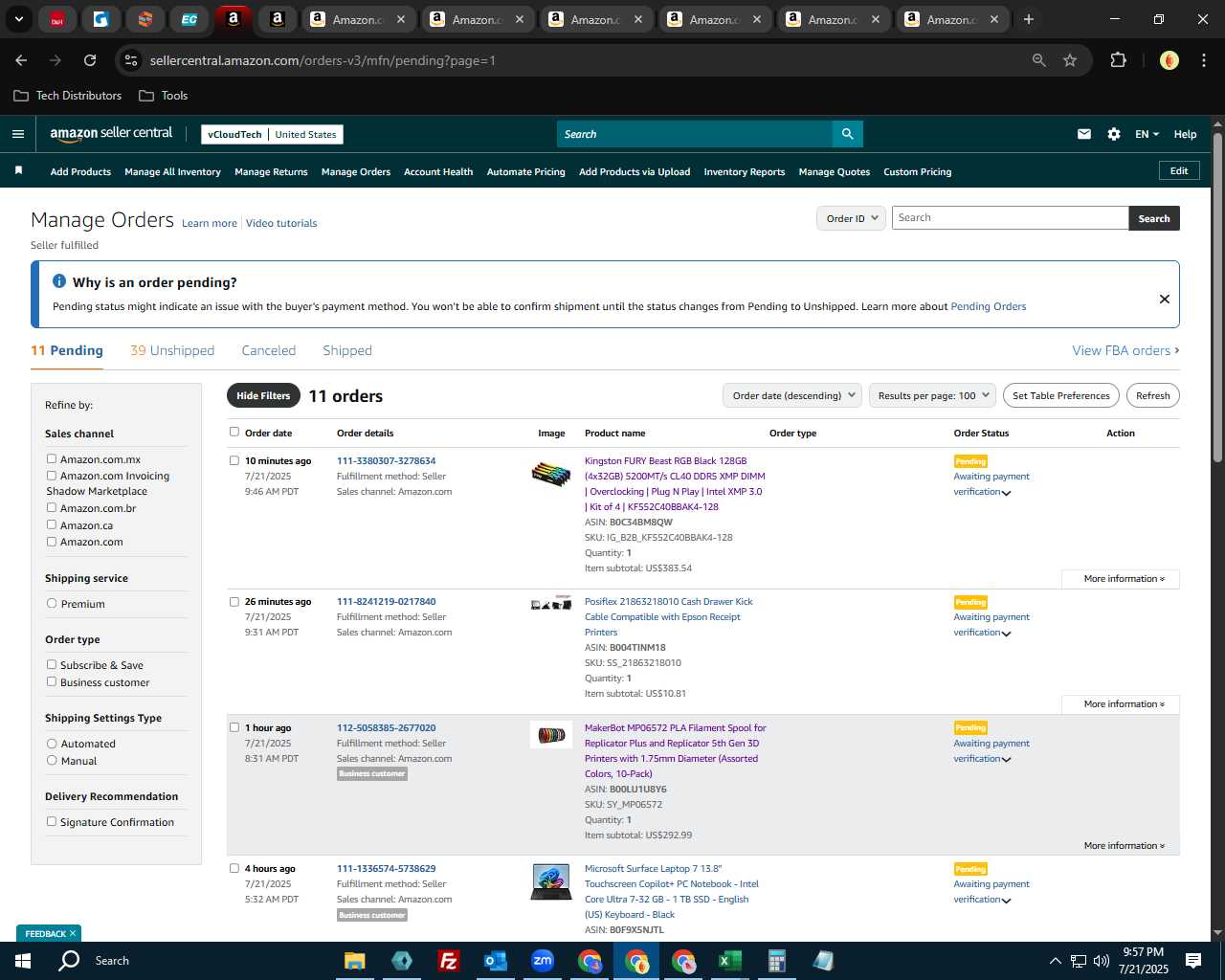The image size is (1225, 980).
Task: Open a new browser tab with plus icon
Action: tap(1029, 19)
